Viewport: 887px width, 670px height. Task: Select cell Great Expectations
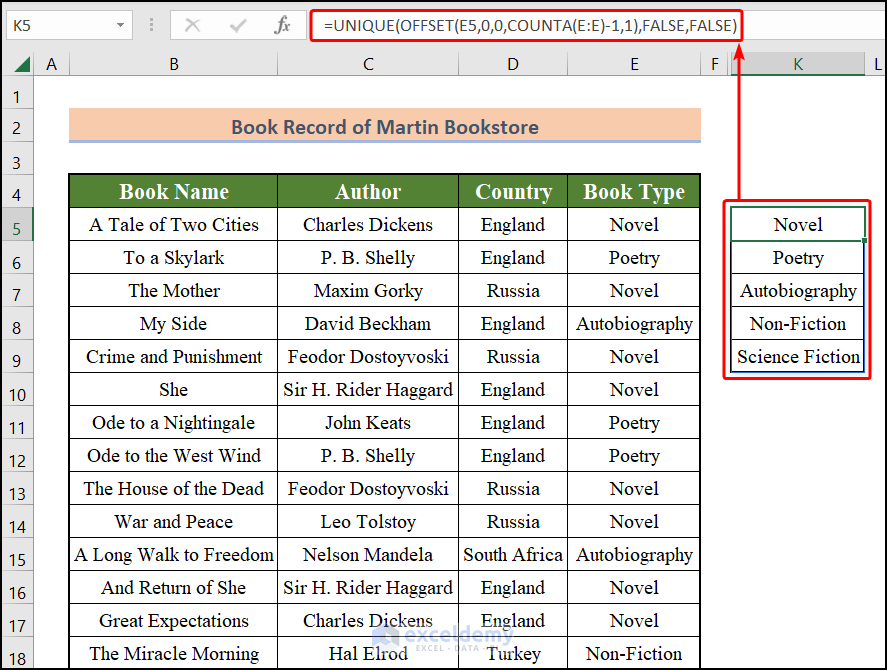174,620
